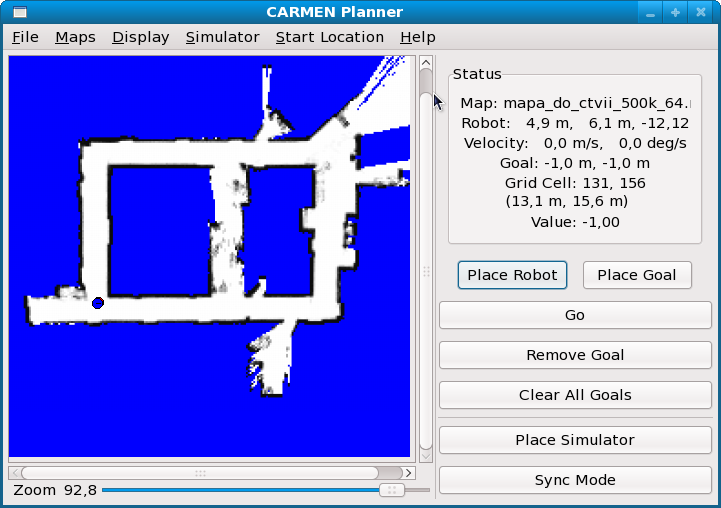The image size is (721, 508).
Task: Open the File menu
Action: tap(25, 37)
